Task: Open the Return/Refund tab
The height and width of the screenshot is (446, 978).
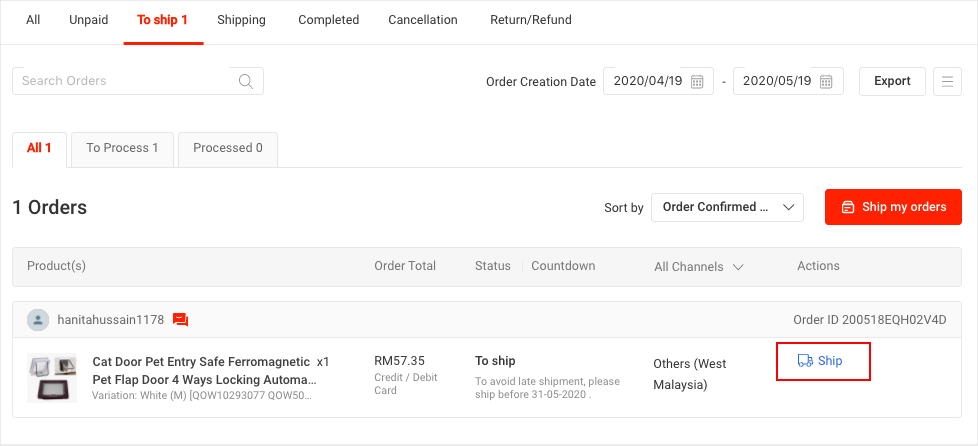Action: coord(531,20)
